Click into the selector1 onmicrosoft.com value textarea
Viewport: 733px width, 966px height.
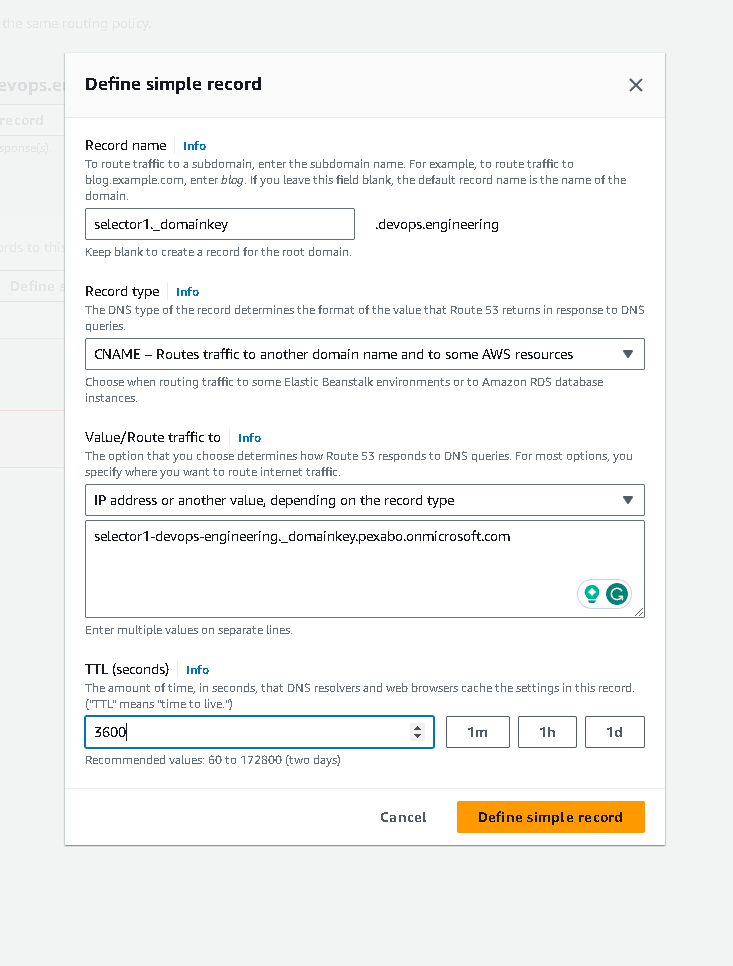tap(365, 569)
